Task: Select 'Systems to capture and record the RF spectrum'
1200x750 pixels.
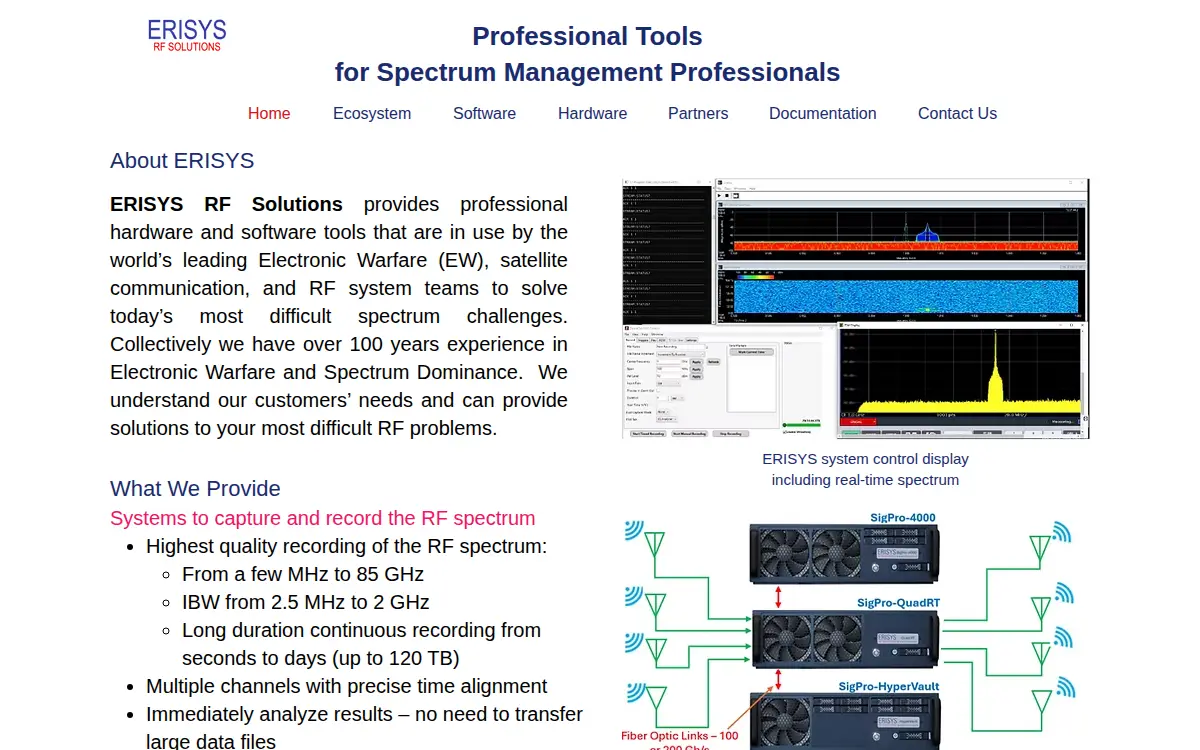Action: (323, 518)
